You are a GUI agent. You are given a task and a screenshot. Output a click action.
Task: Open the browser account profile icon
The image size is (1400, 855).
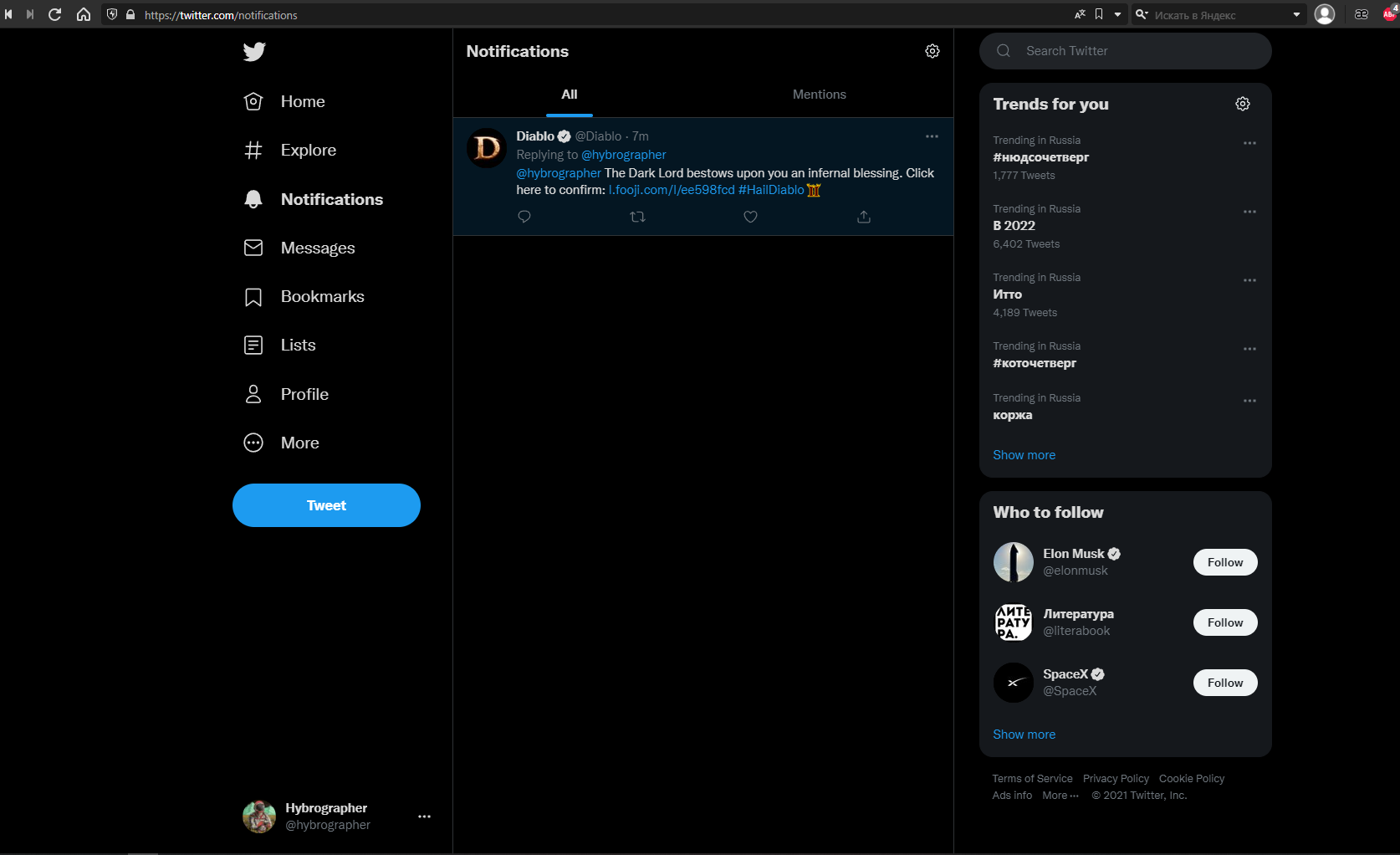[1325, 14]
